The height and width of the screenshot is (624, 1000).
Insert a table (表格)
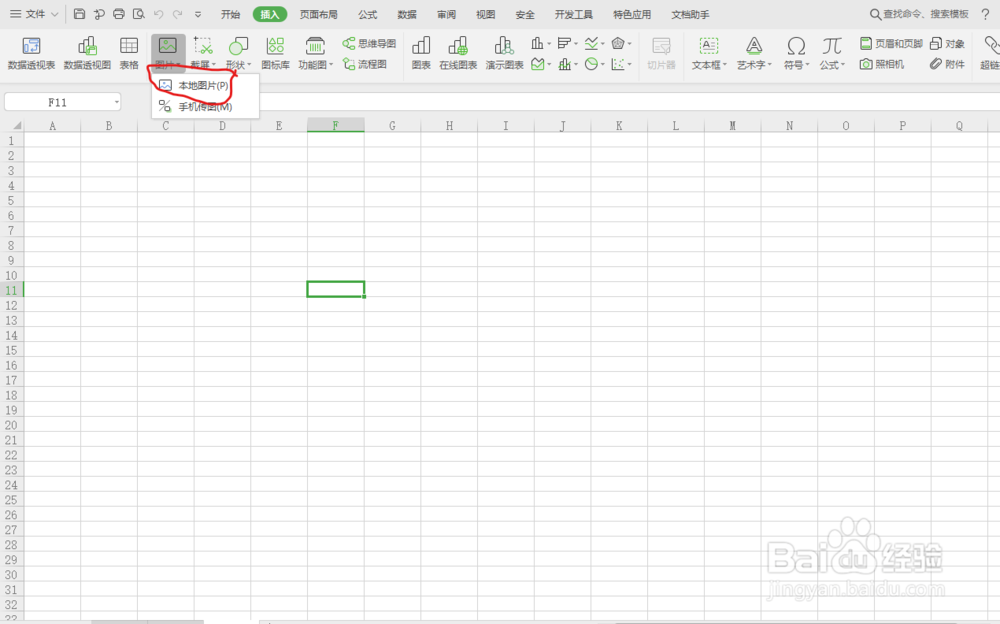click(129, 53)
